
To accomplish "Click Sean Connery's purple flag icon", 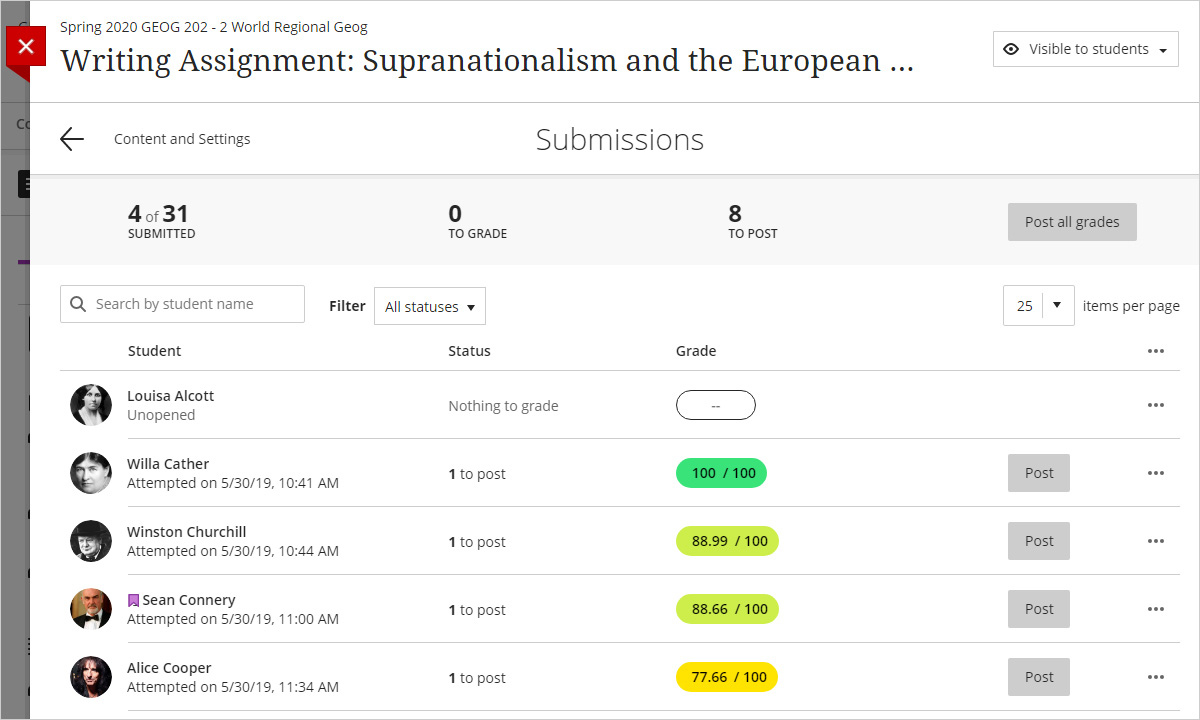I will (x=133, y=600).
